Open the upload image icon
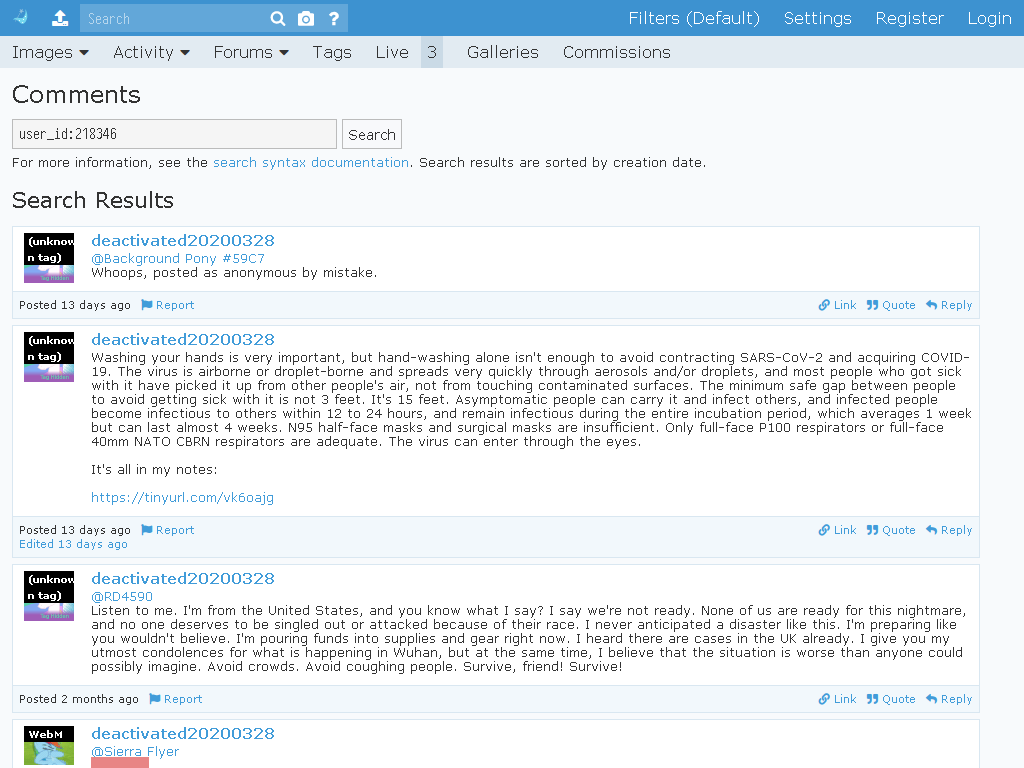 (x=60, y=18)
